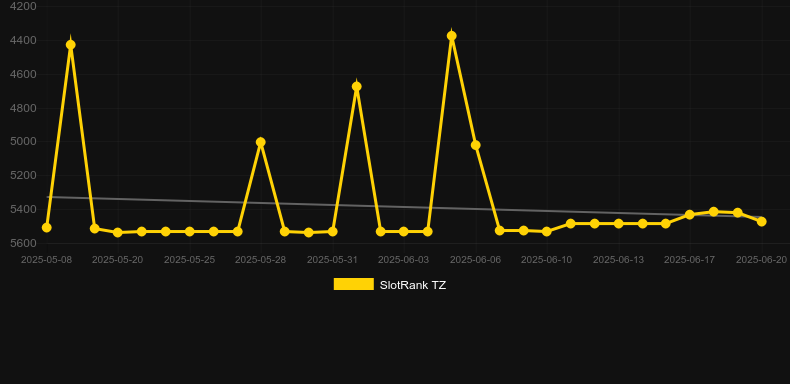Image resolution: width=790 pixels, height=384 pixels.
Task: Toggle the SlotRank TZ legend color box
Action: (354, 284)
